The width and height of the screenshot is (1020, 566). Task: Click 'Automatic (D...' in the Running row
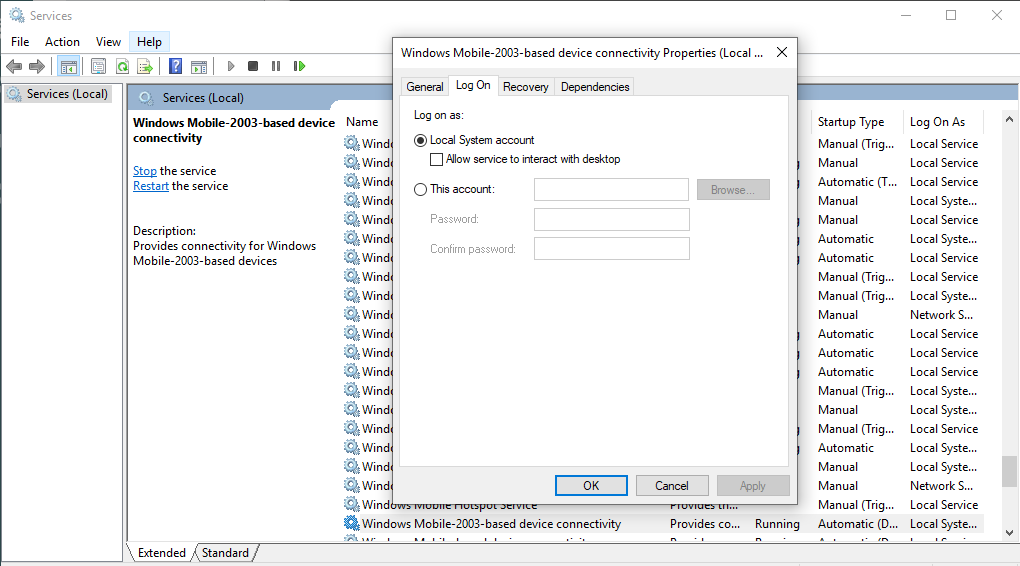(858, 524)
